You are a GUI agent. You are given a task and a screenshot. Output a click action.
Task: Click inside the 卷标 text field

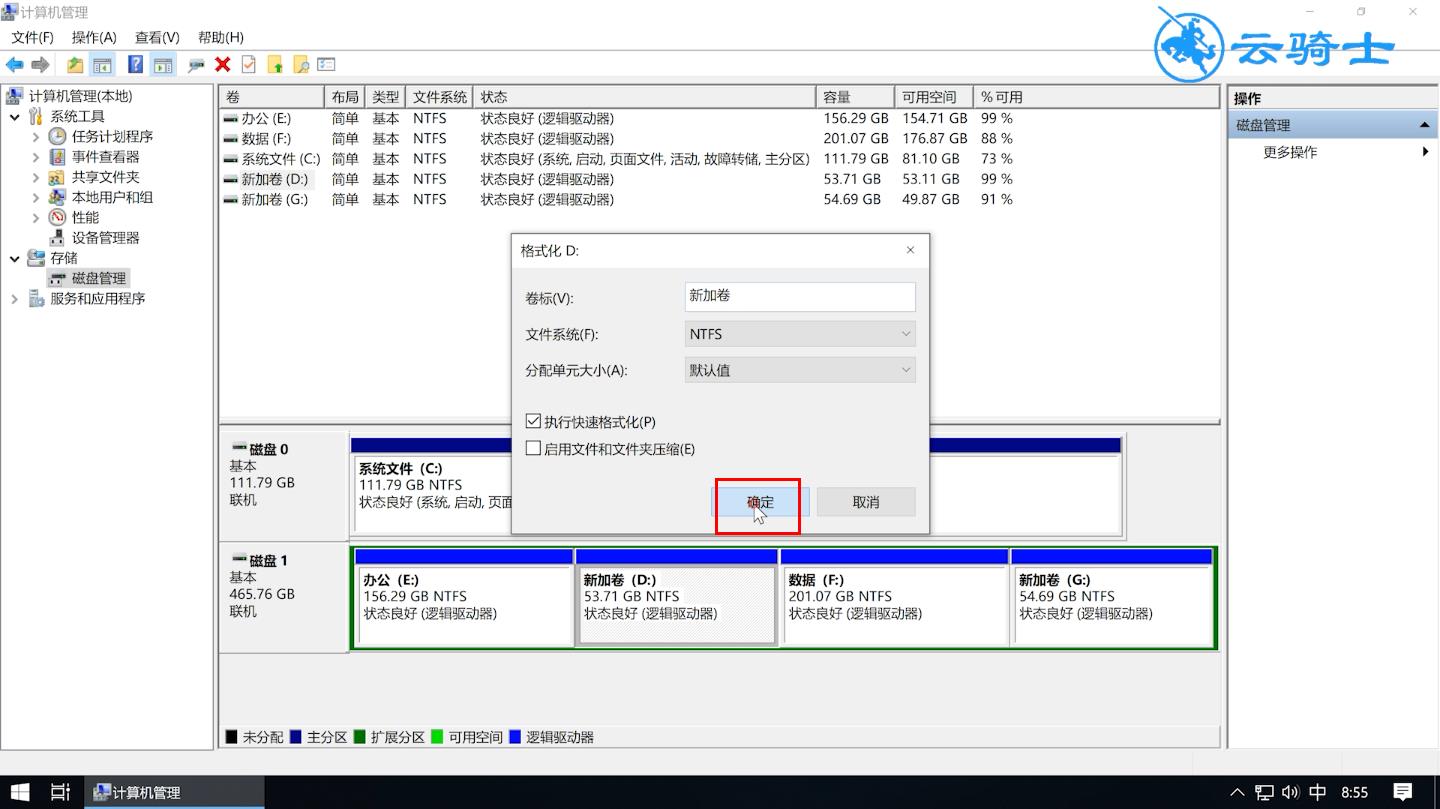[798, 296]
